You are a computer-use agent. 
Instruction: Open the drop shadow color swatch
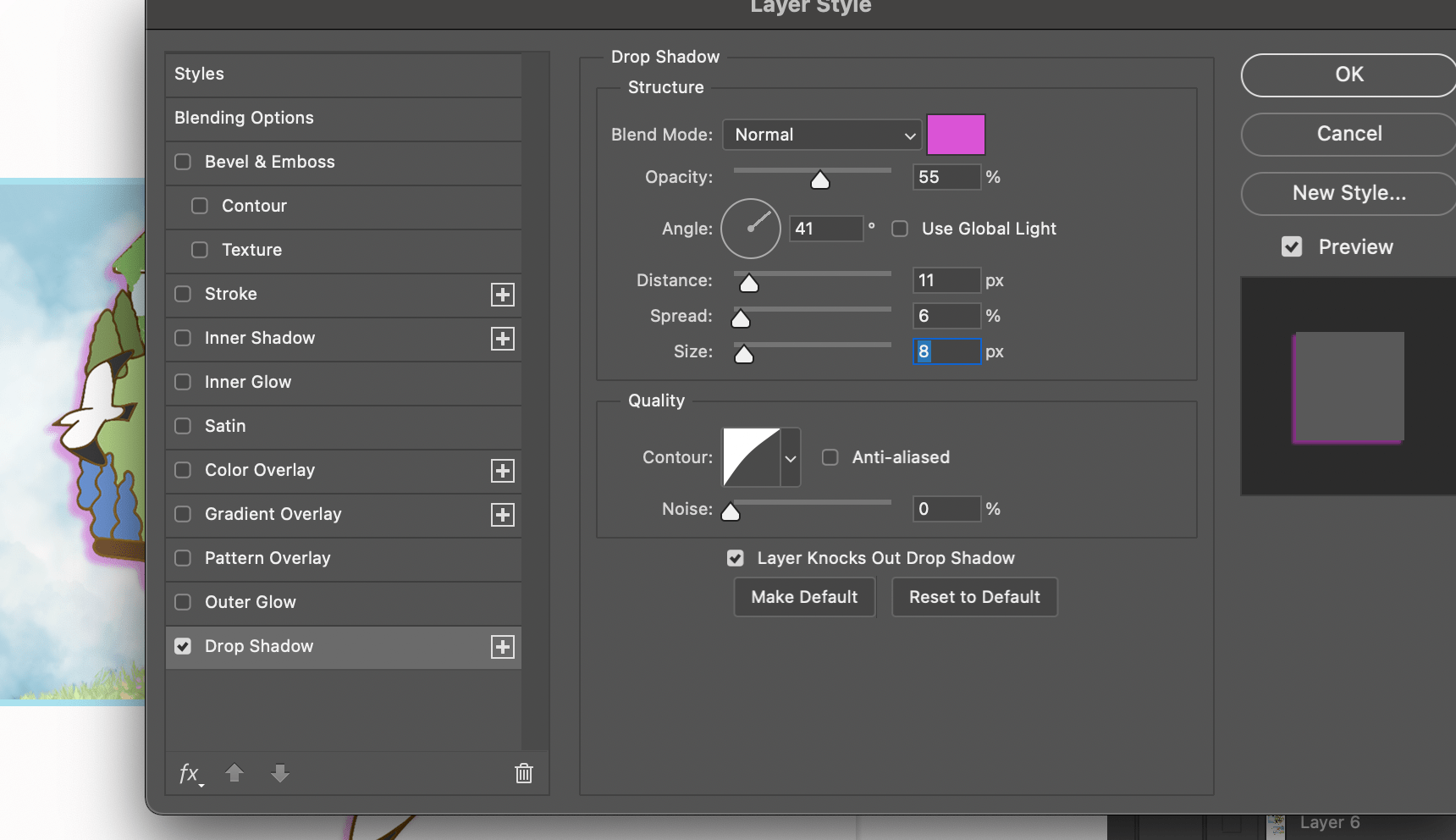point(956,135)
